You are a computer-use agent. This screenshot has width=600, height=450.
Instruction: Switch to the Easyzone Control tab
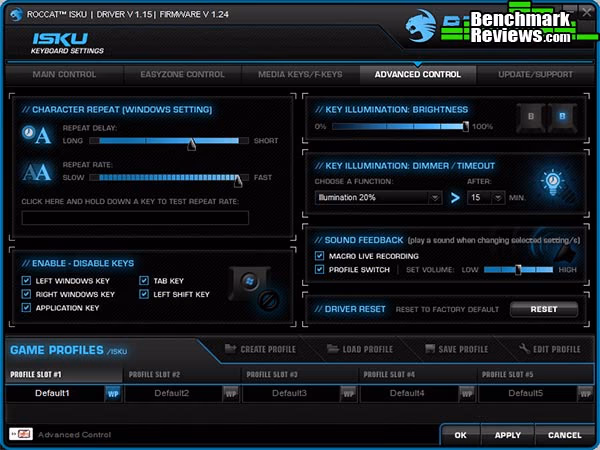click(x=182, y=74)
